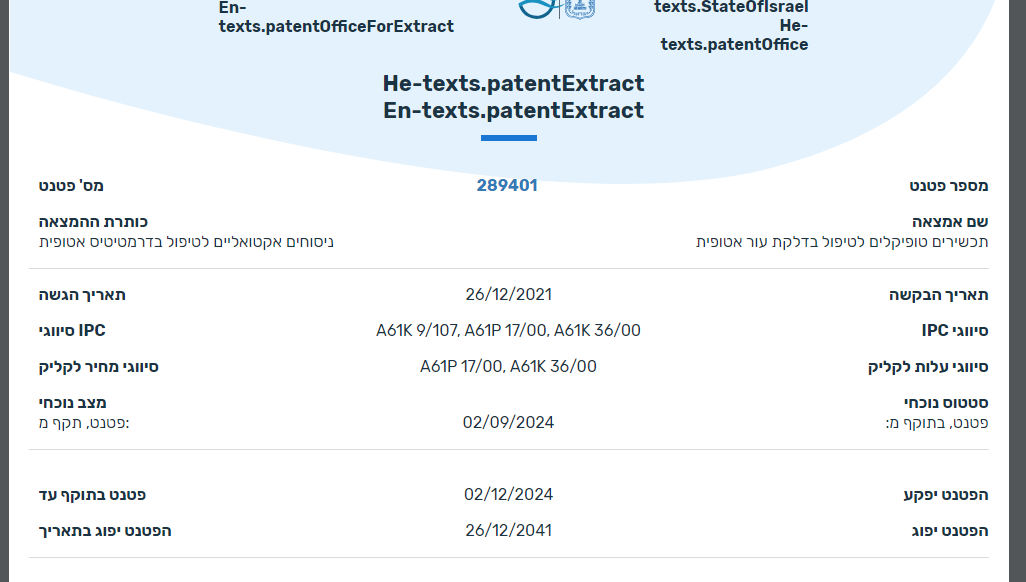This screenshot has width=1026, height=582.
Task: Click the מספר פטנט label
Action: click(949, 186)
